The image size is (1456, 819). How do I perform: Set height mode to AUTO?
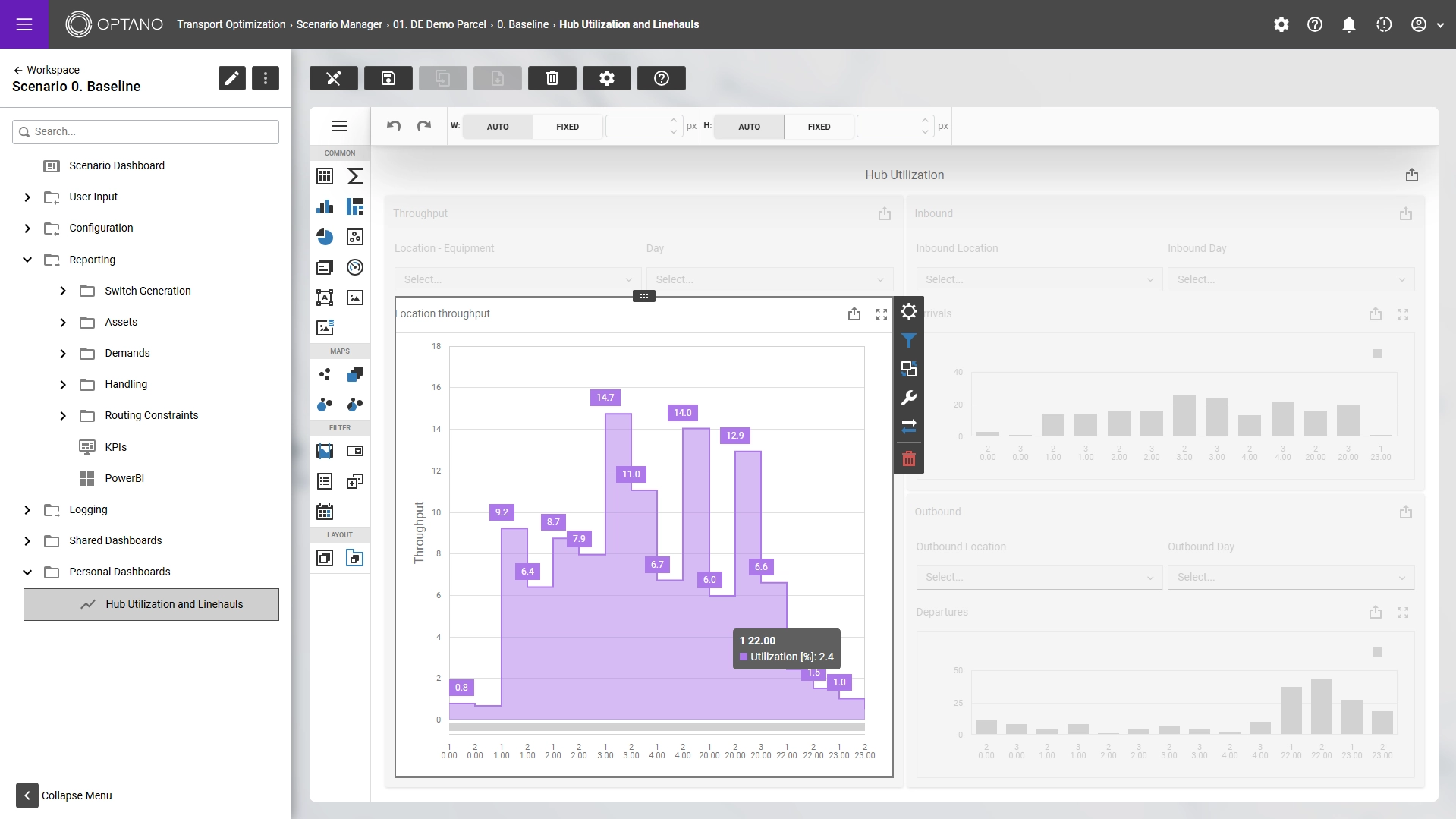click(748, 127)
